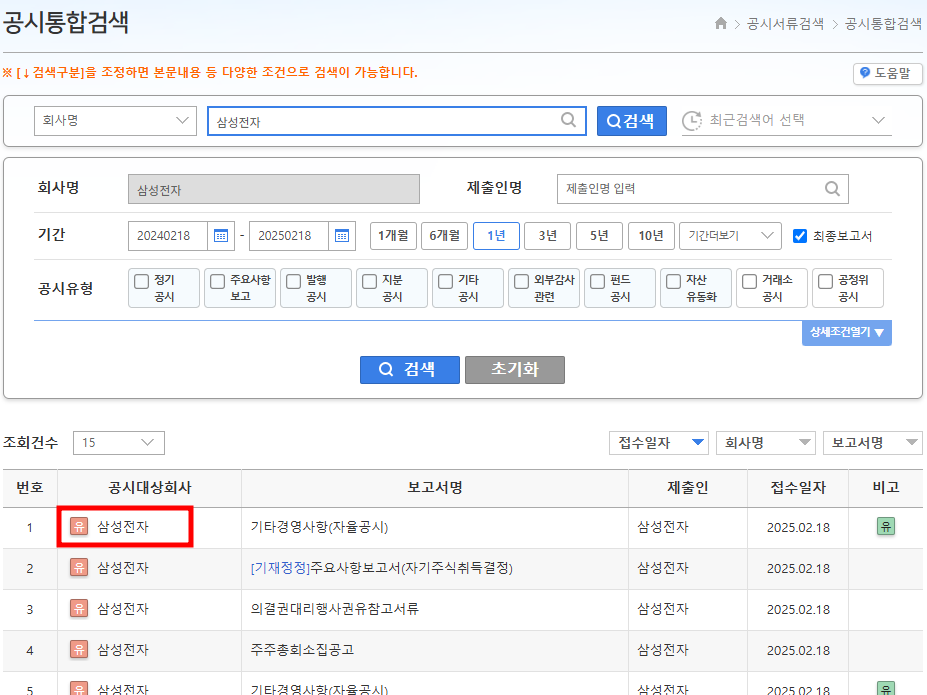
Task: Open the 공시서류검색 breadcrumb link
Action: [785, 24]
